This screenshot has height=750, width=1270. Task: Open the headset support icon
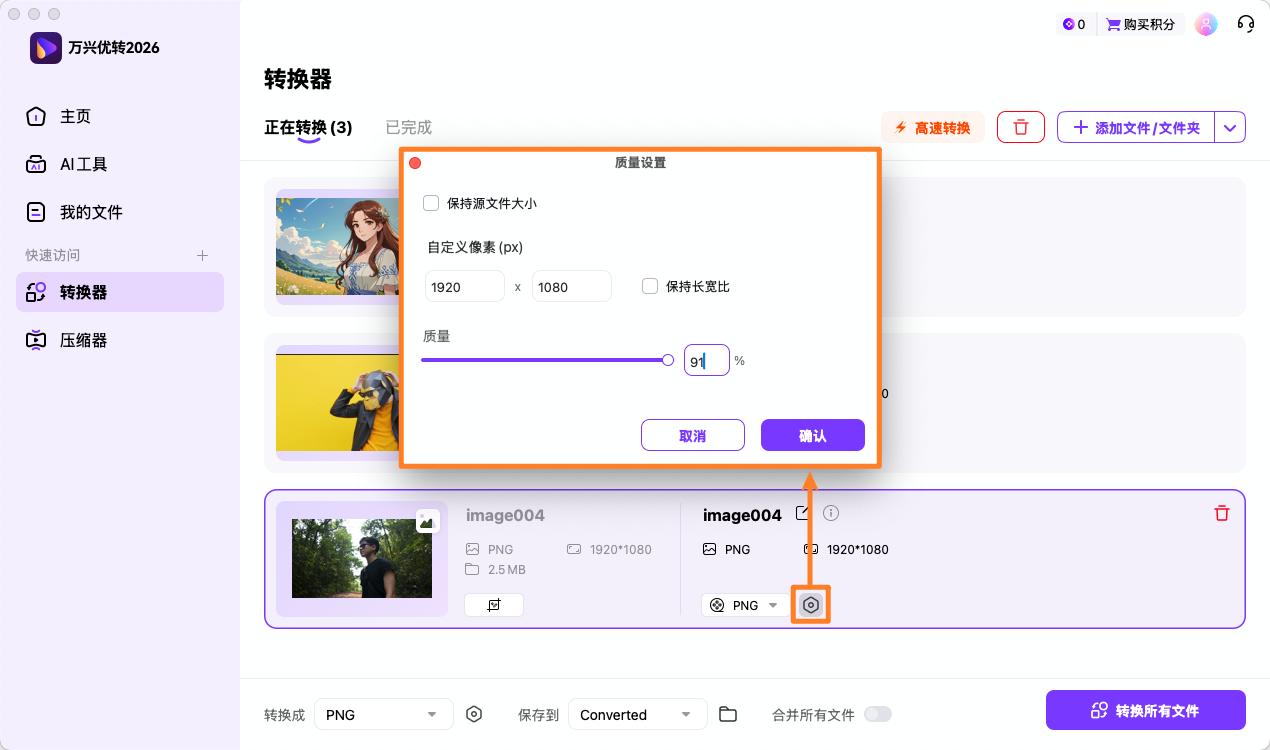1245,23
